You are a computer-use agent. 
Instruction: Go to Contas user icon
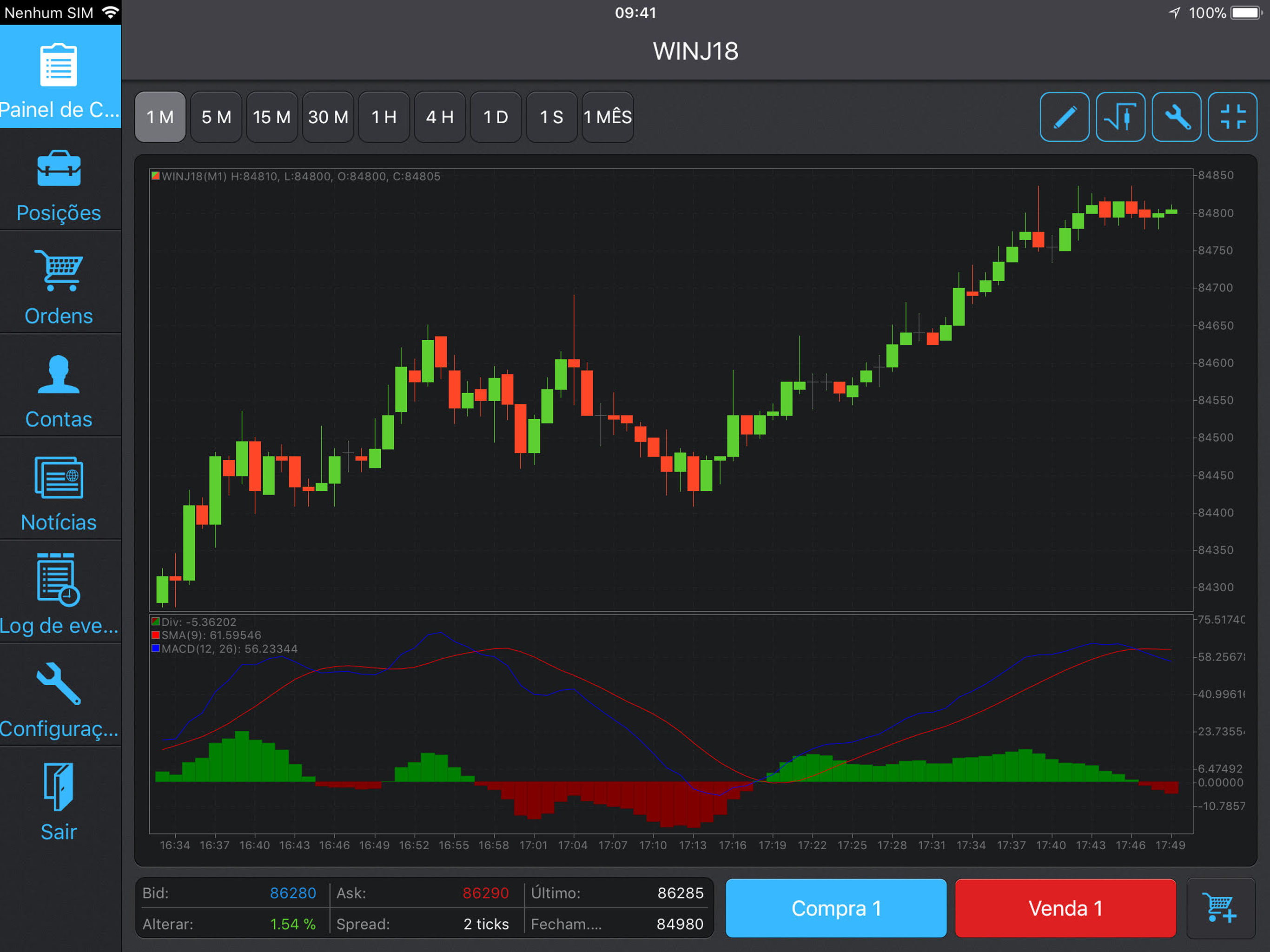(59, 374)
